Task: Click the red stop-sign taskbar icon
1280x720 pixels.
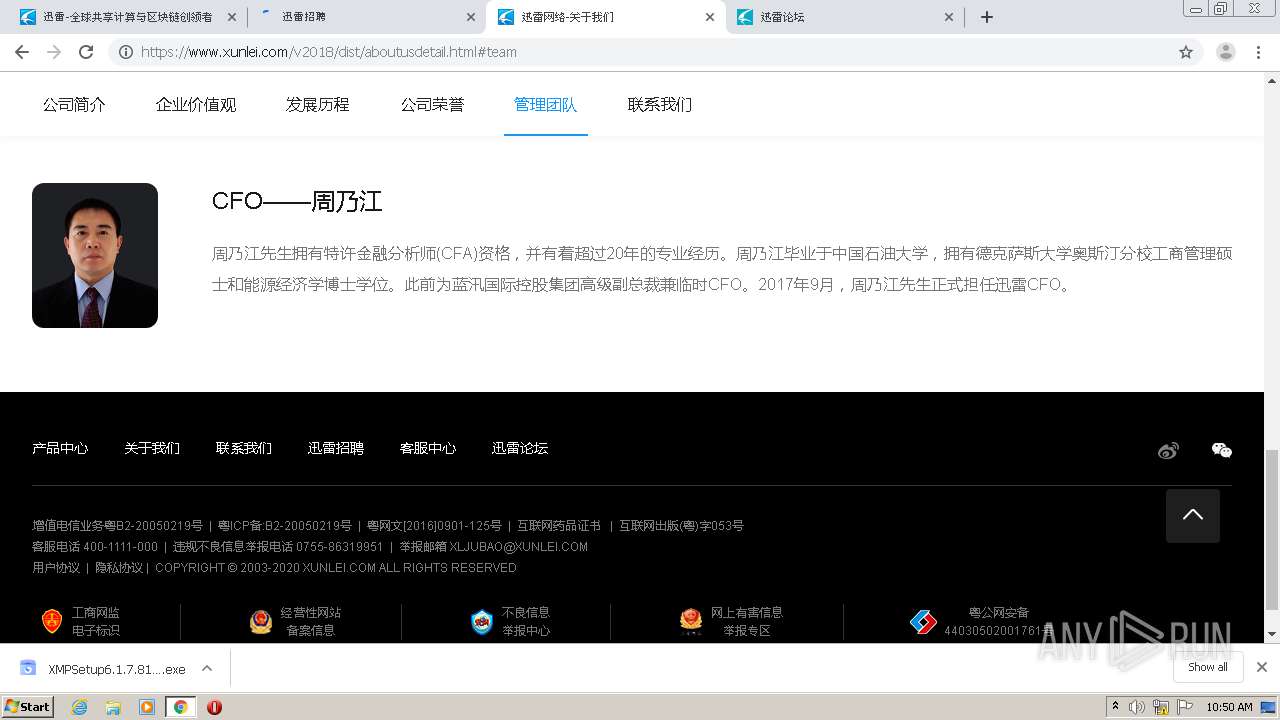Action: coord(214,707)
